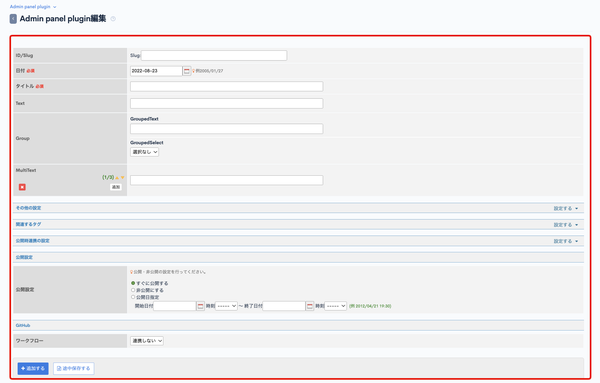This screenshot has width=600, height=383.
Task: Click the その他の設定 section heading
Action: pos(28,208)
